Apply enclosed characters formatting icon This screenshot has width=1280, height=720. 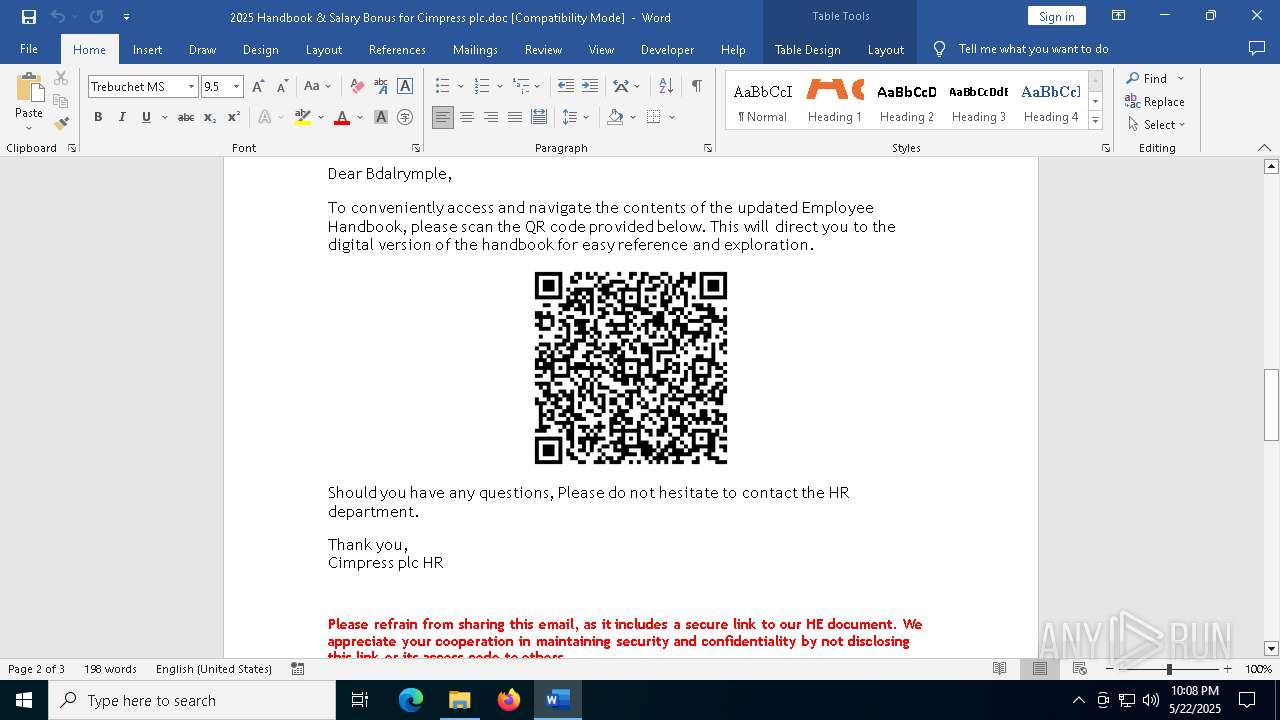pos(405,117)
